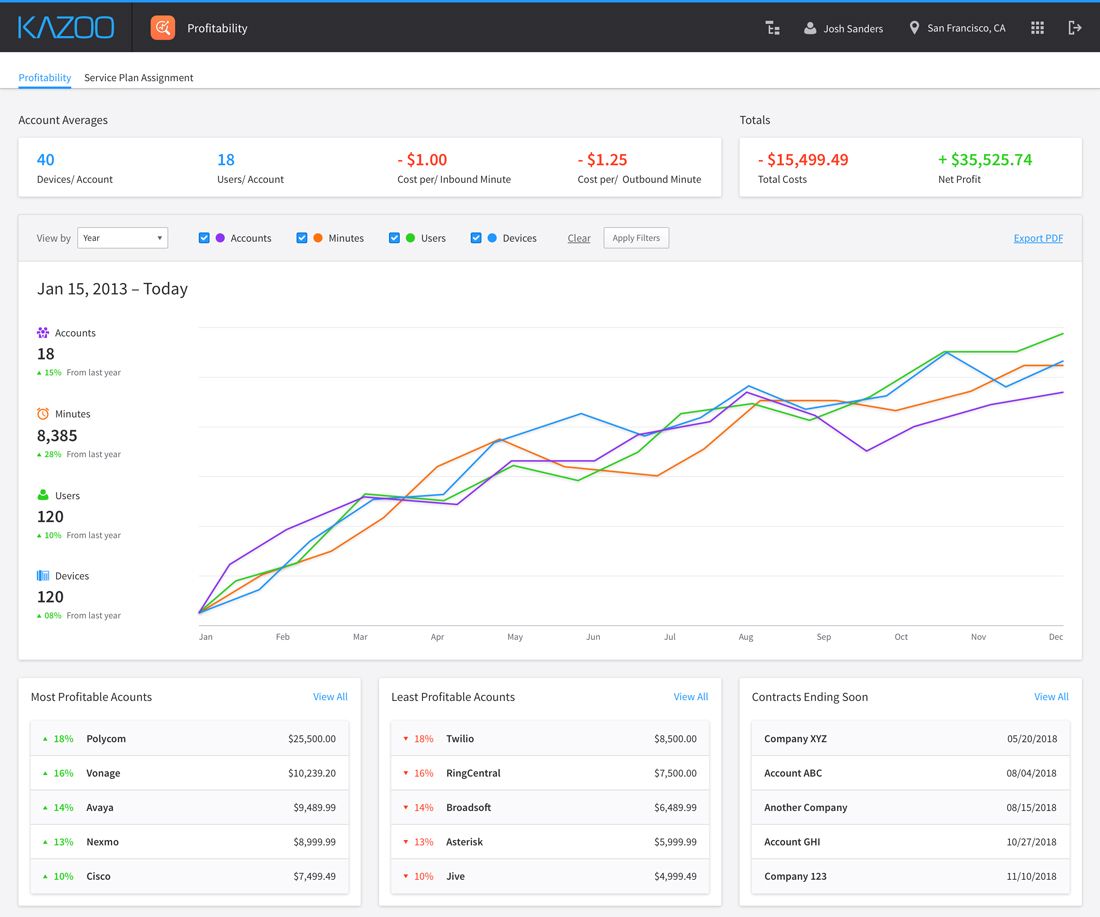Open the apps grid icon

pyautogui.click(x=1037, y=28)
